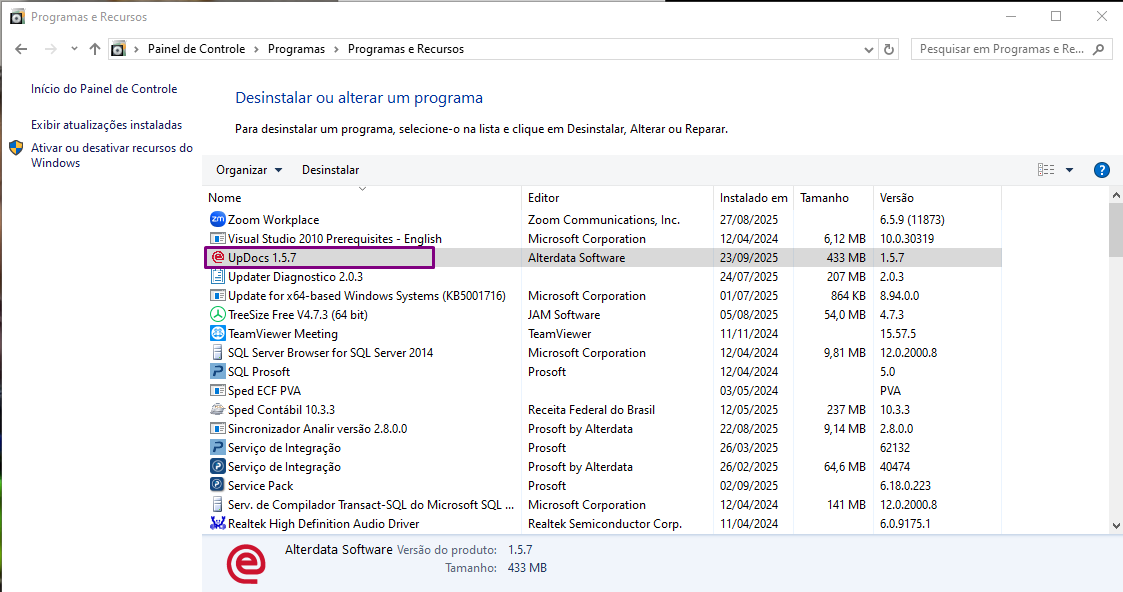Click the Sped Contábil program icon
Screen dimensions: 1123x592
tap(218, 410)
